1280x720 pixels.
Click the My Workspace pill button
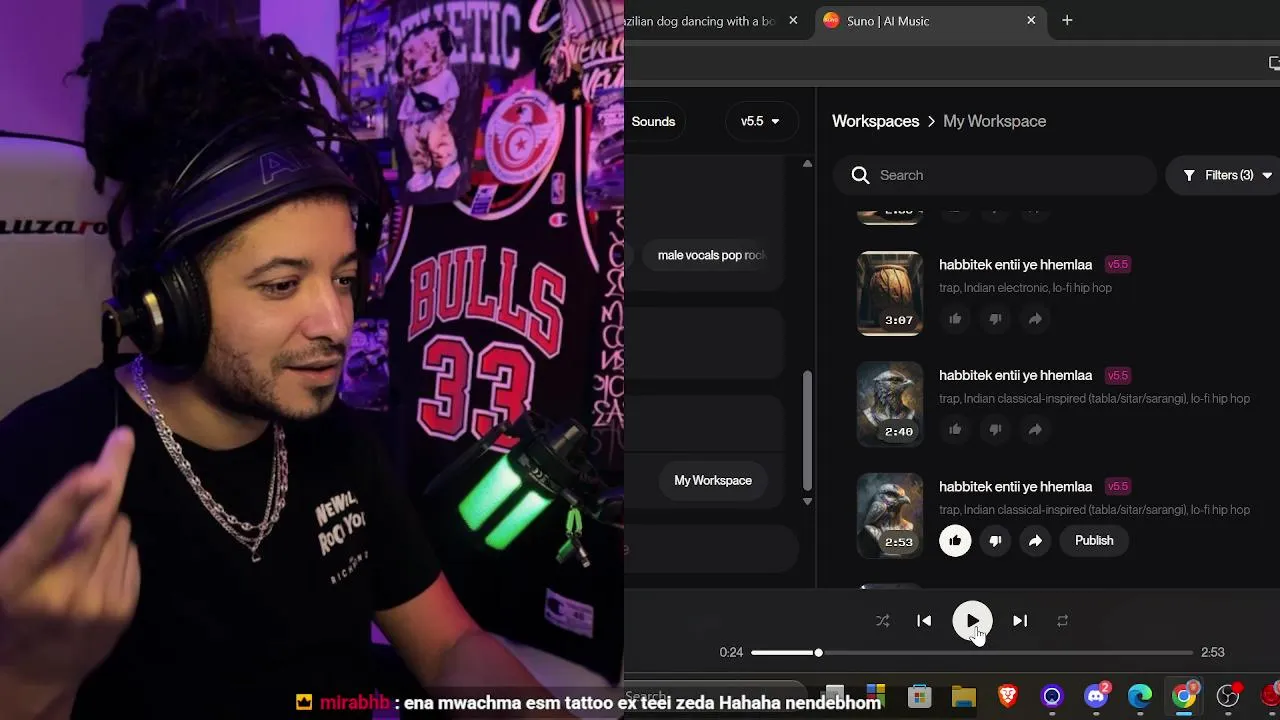tap(713, 481)
